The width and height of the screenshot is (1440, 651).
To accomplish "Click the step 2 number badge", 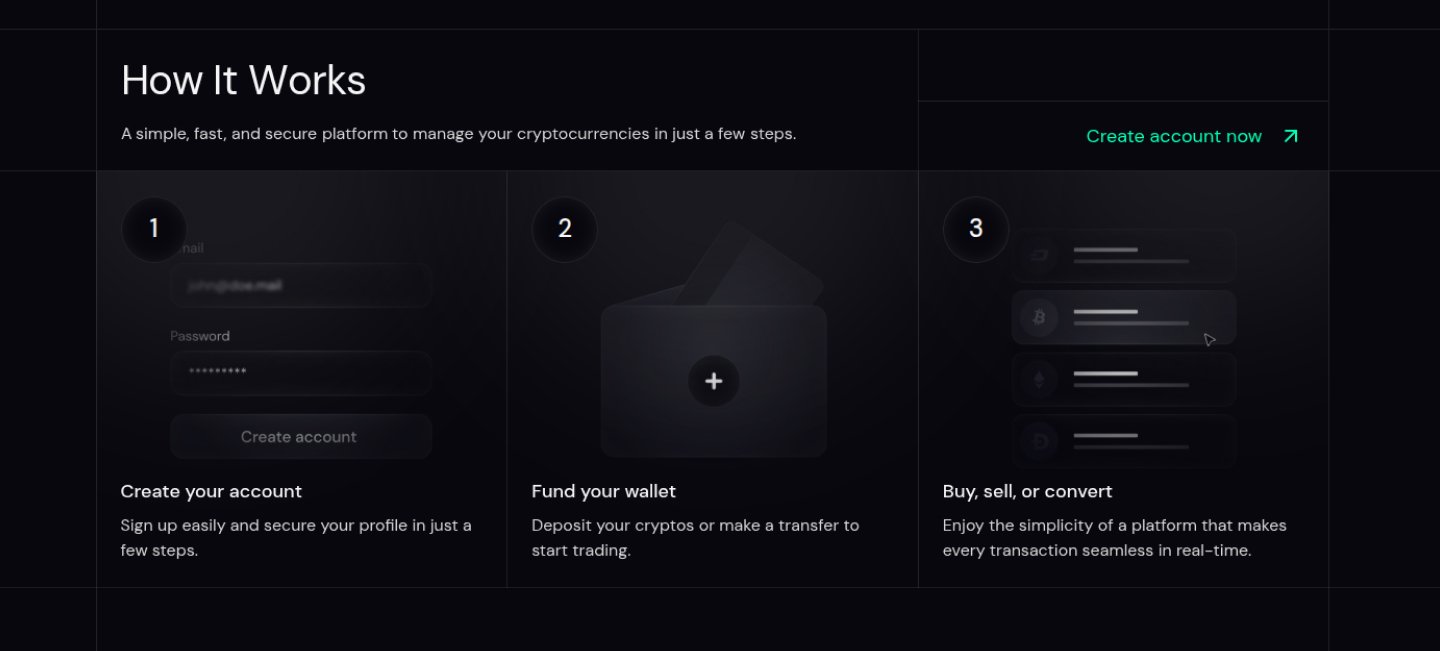I will [x=565, y=229].
